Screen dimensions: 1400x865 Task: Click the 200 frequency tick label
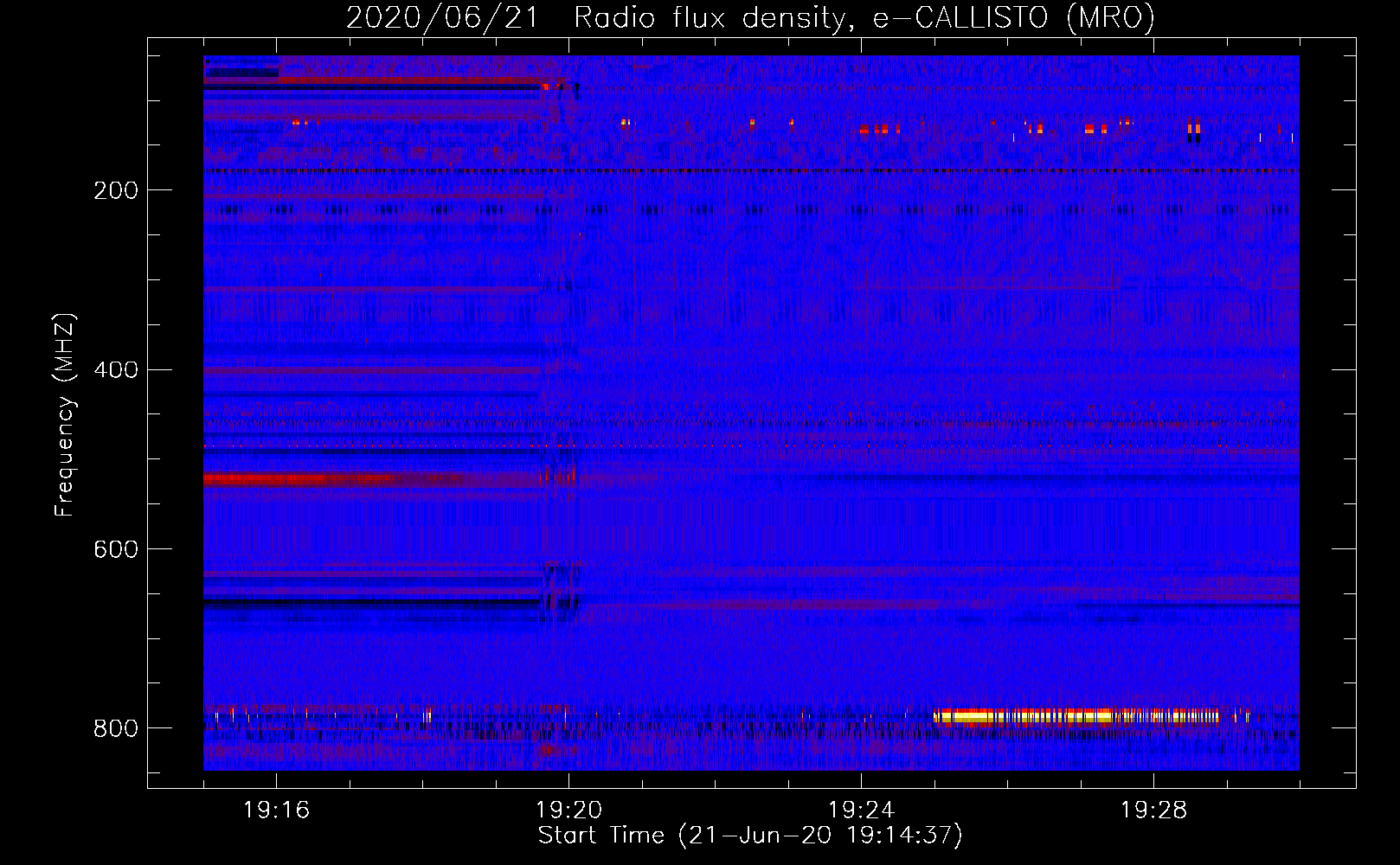click(x=116, y=190)
